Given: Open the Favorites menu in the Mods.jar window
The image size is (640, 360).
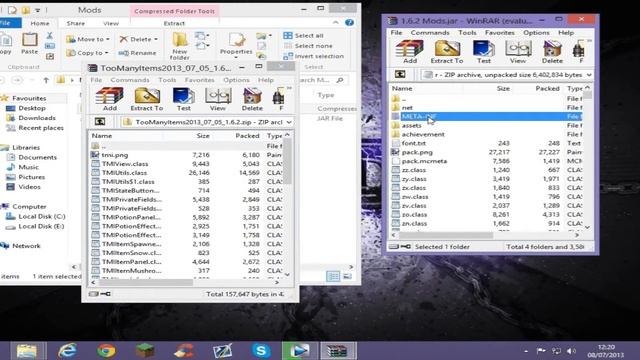Looking at the screenshot, I should pos(500,33).
